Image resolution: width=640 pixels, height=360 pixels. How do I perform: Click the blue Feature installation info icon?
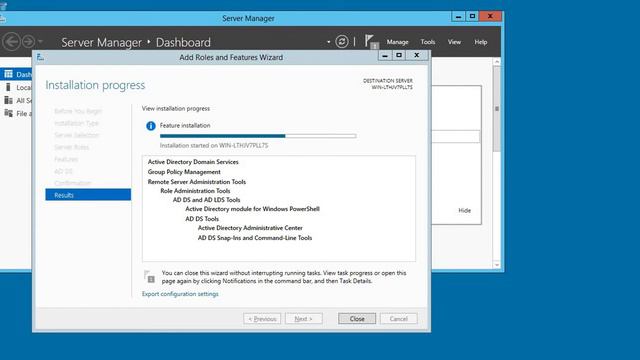(x=151, y=126)
